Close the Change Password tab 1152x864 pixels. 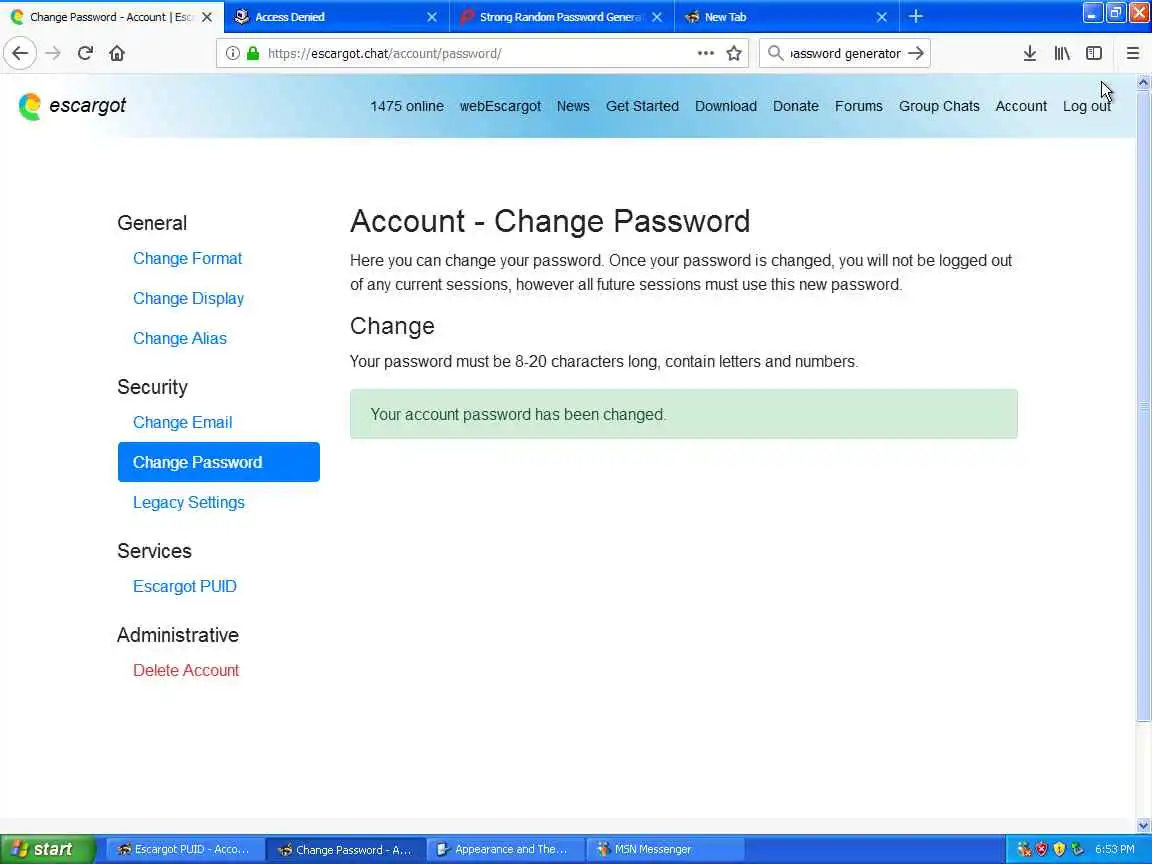point(207,16)
